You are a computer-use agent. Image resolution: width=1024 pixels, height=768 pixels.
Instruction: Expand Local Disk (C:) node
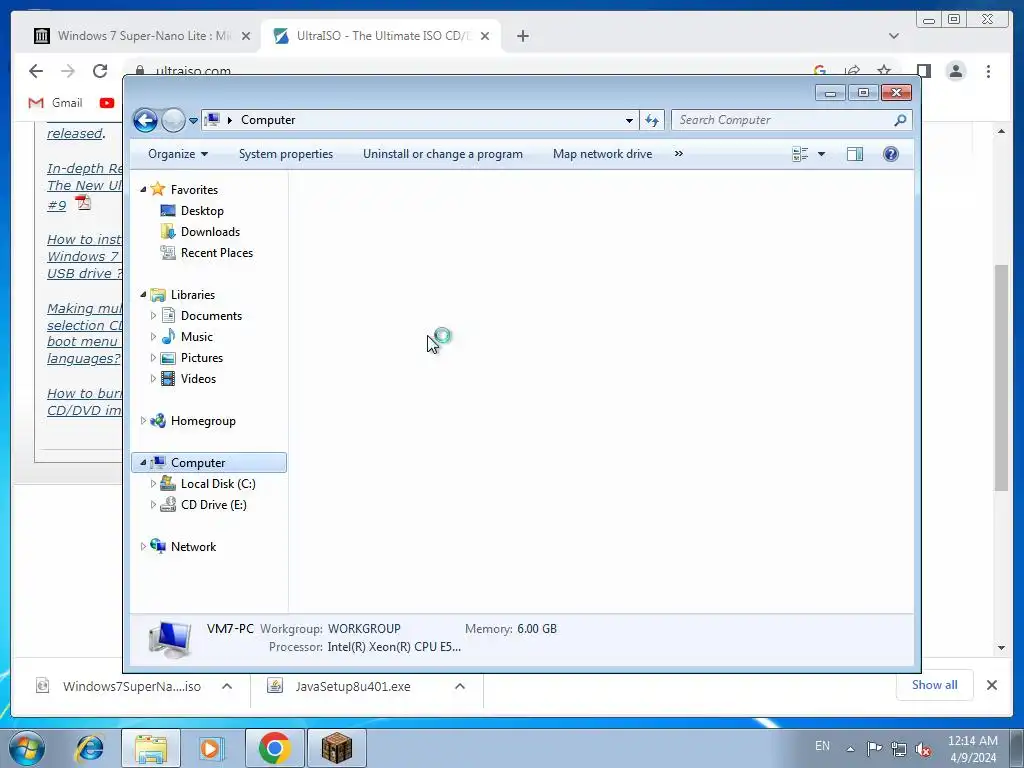click(153, 484)
